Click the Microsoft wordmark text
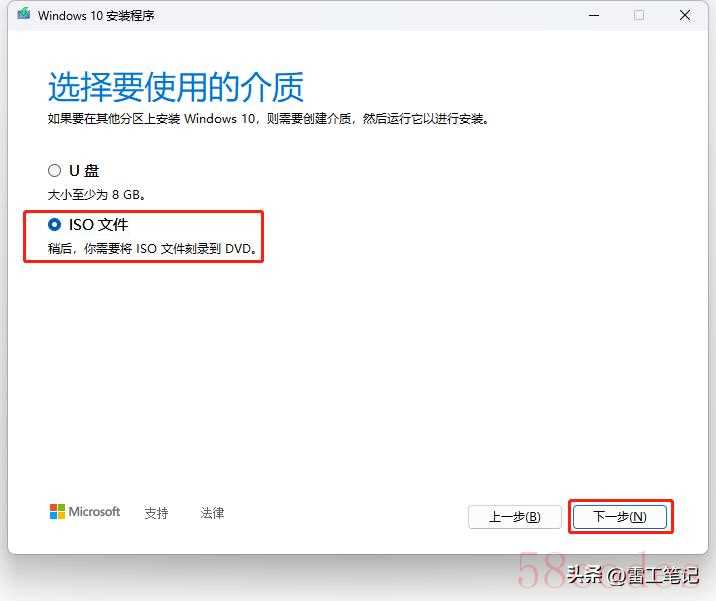The width and height of the screenshot is (716, 601). [x=94, y=511]
